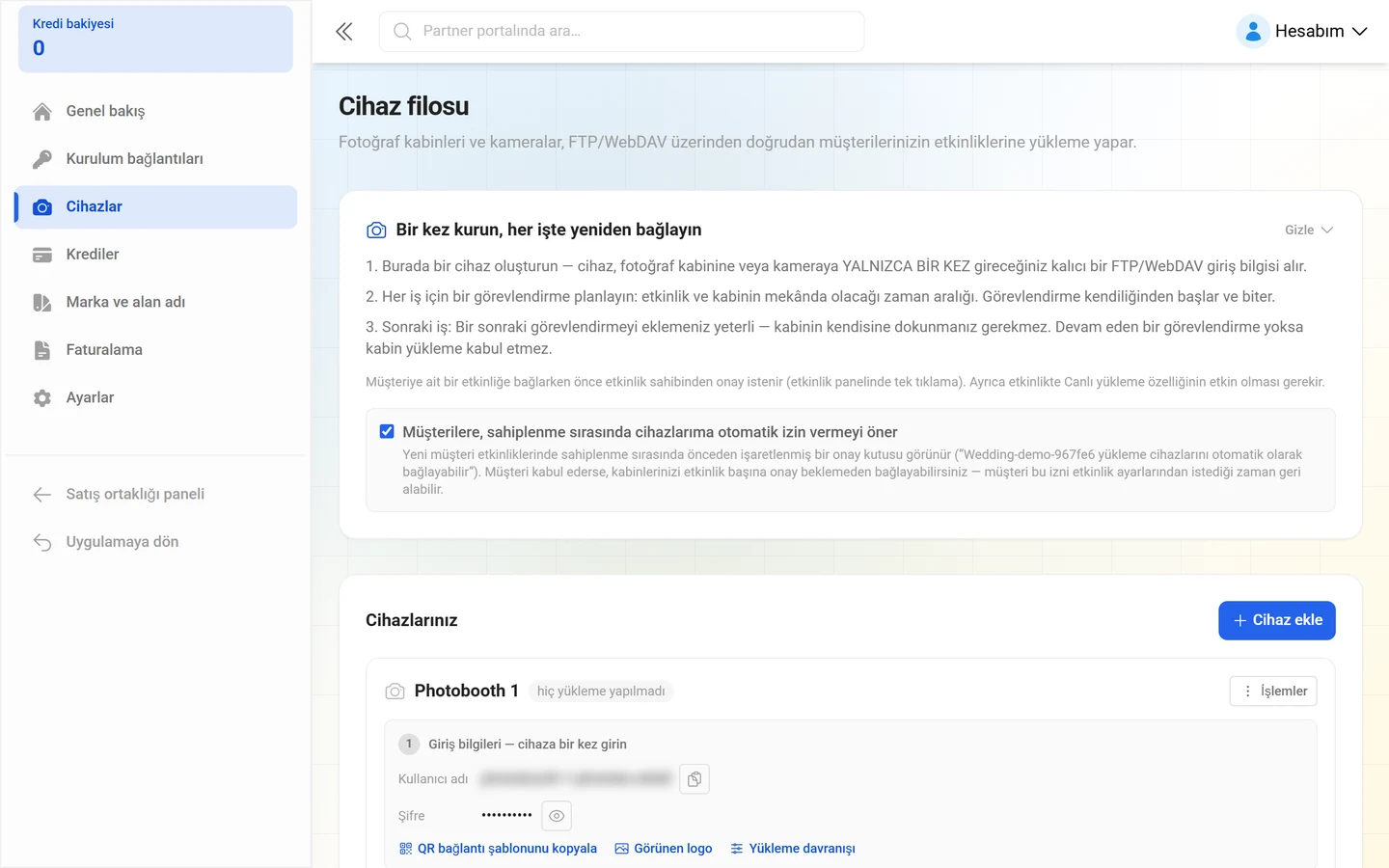
Task: Click the gear icon beside Ayarlar
Action: [42, 398]
